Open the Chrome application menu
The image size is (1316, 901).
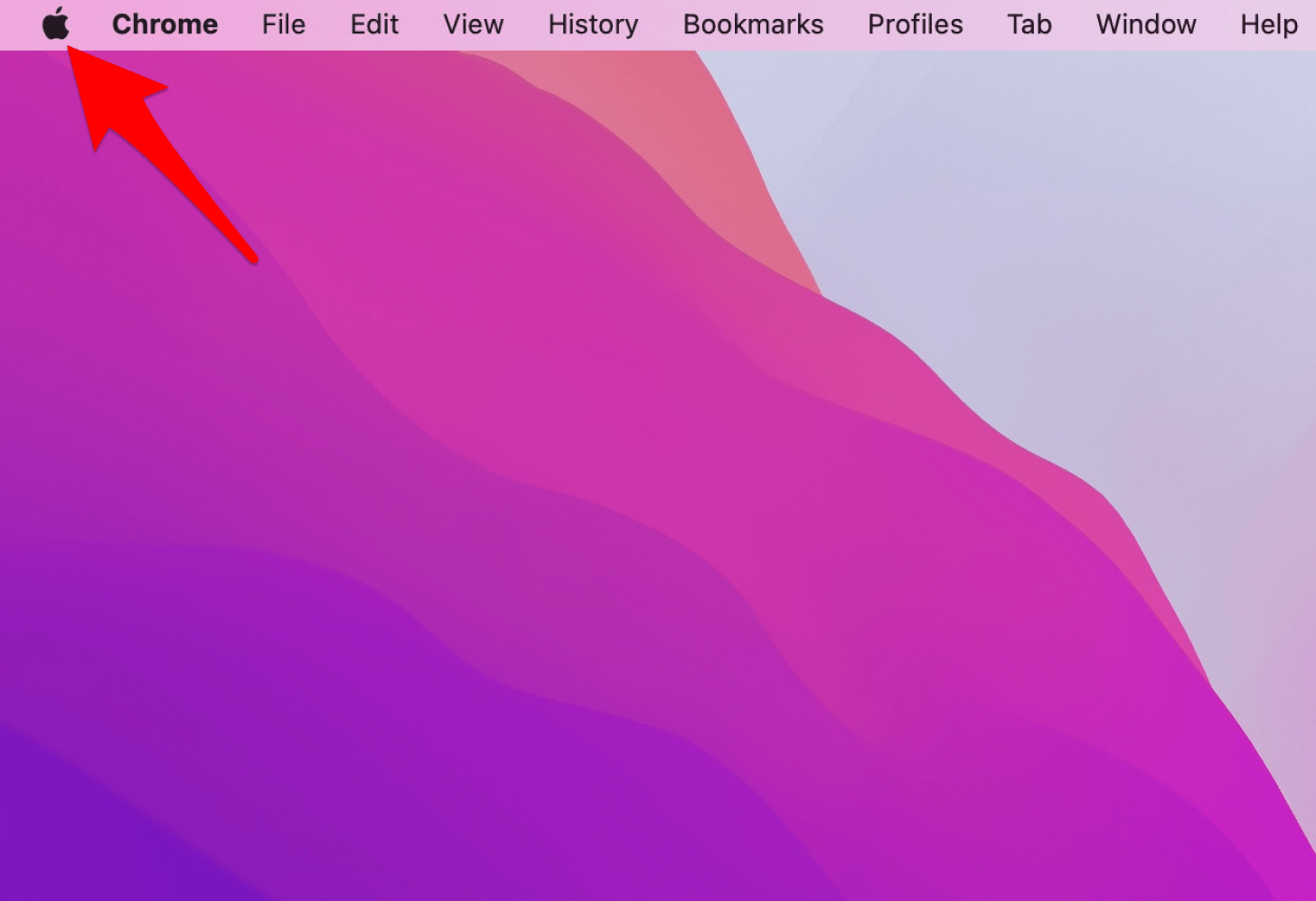click(164, 24)
